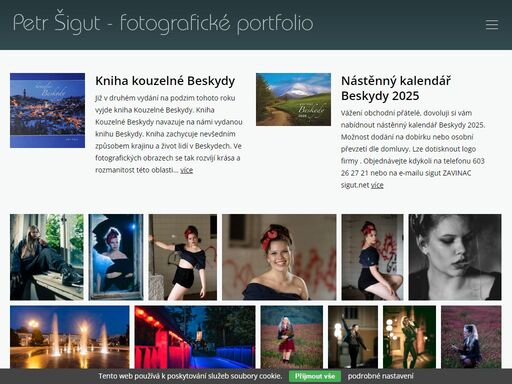Viewport: 512px width, 384px height.
Task: Open the hamburger menu icon
Action: click(x=492, y=24)
